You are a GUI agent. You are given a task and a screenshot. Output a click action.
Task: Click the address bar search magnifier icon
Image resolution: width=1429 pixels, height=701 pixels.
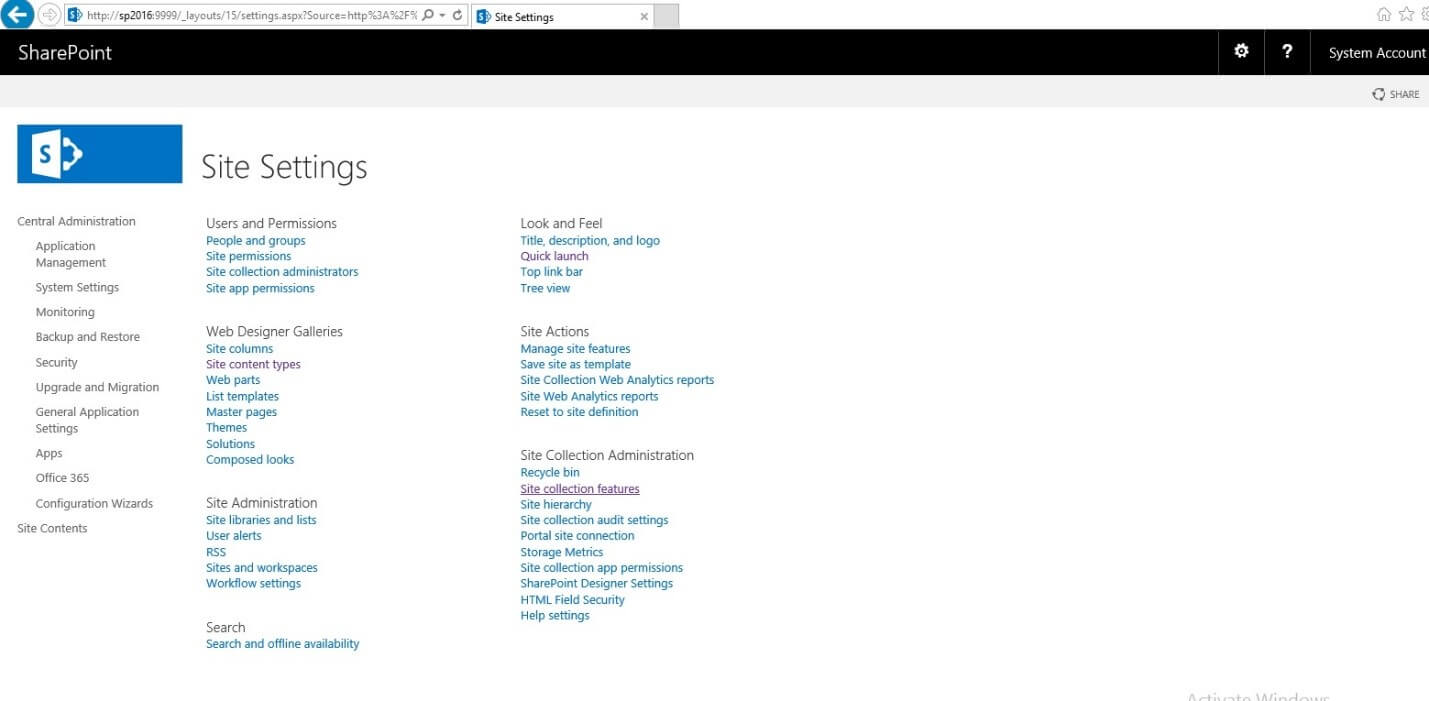[428, 15]
